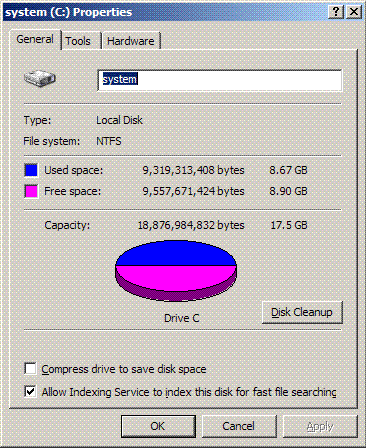This screenshot has height=448, width=366.
Task: Click the Apply button
Action: click(320, 426)
